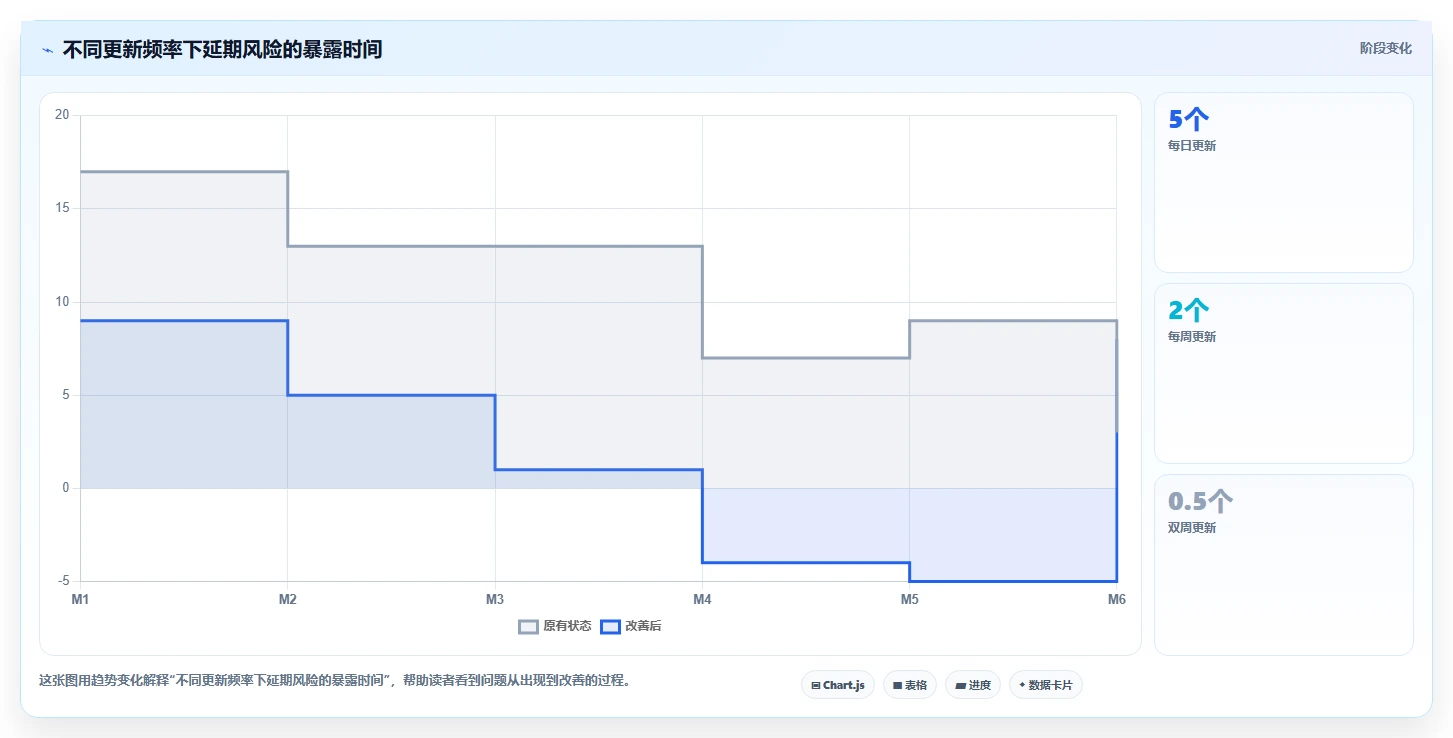Click the y-axis value 20
Image resolution: width=1453 pixels, height=738 pixels.
click(62, 115)
